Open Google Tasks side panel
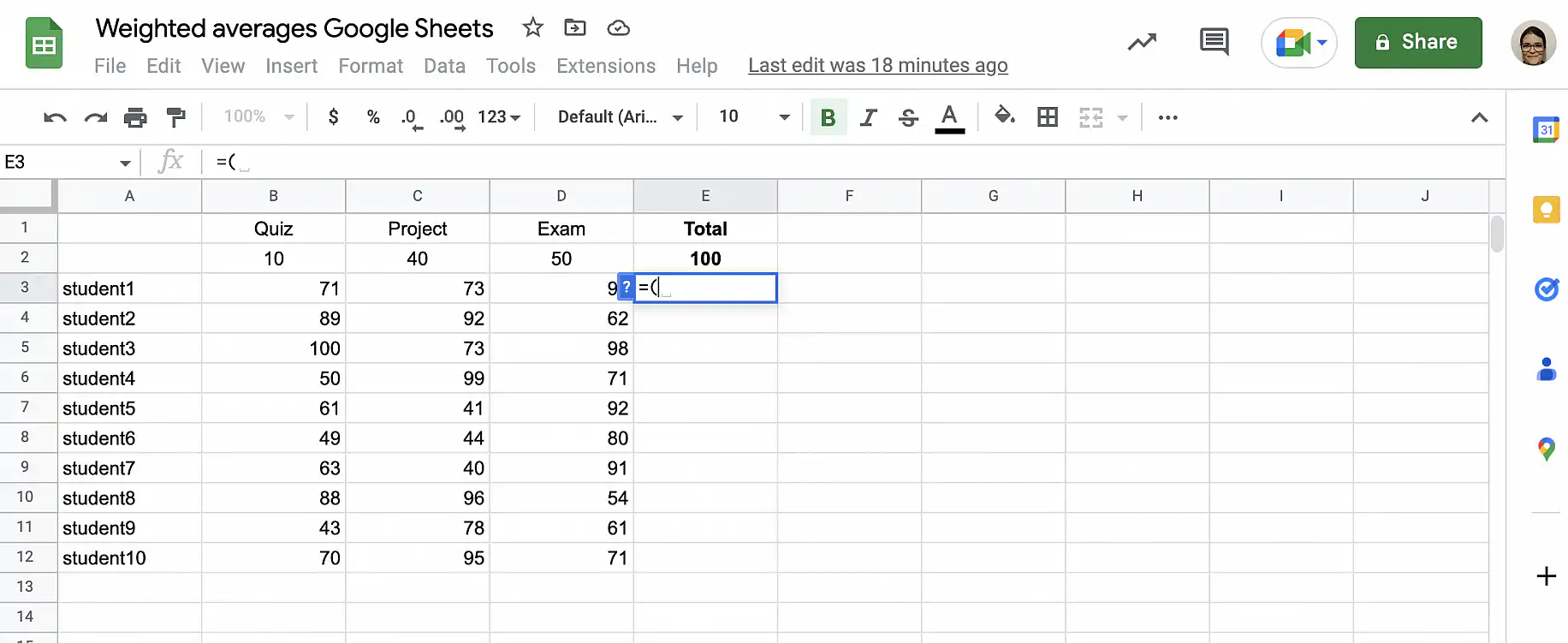 (x=1546, y=289)
